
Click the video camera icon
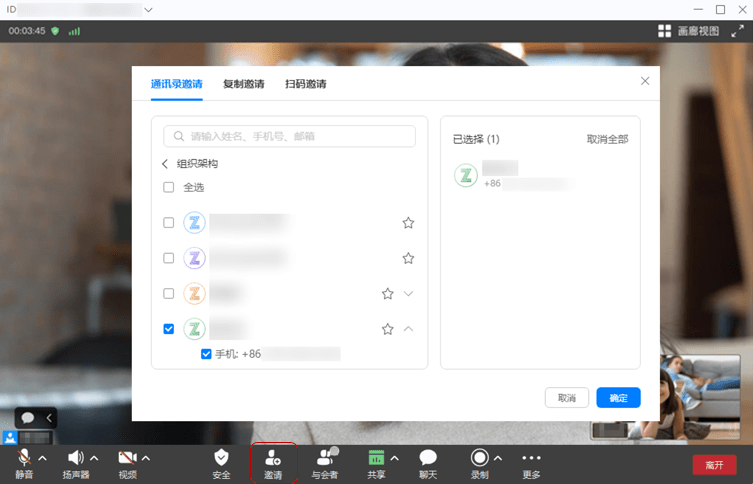point(127,458)
